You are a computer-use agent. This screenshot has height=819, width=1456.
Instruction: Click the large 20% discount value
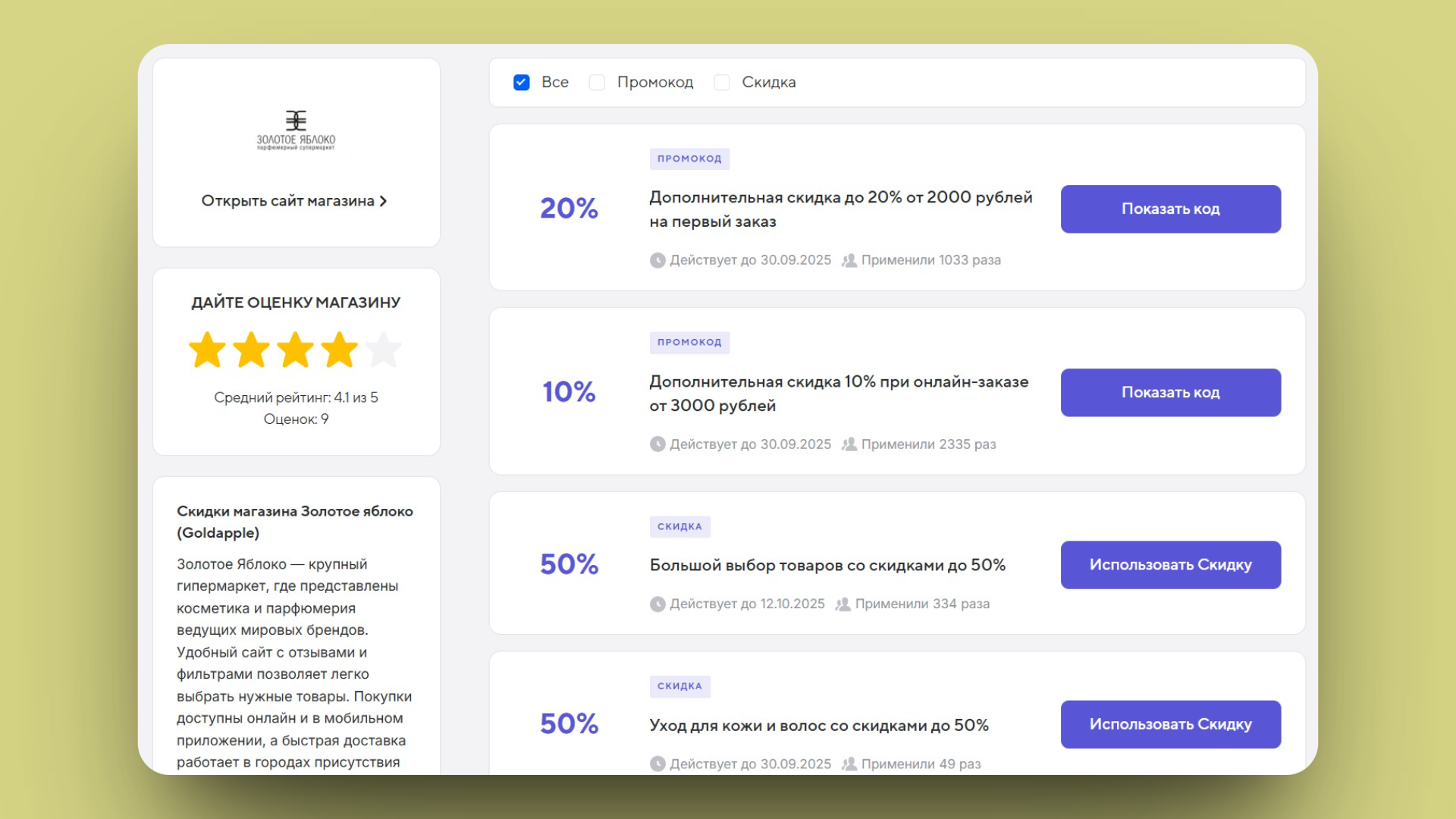[x=569, y=208]
